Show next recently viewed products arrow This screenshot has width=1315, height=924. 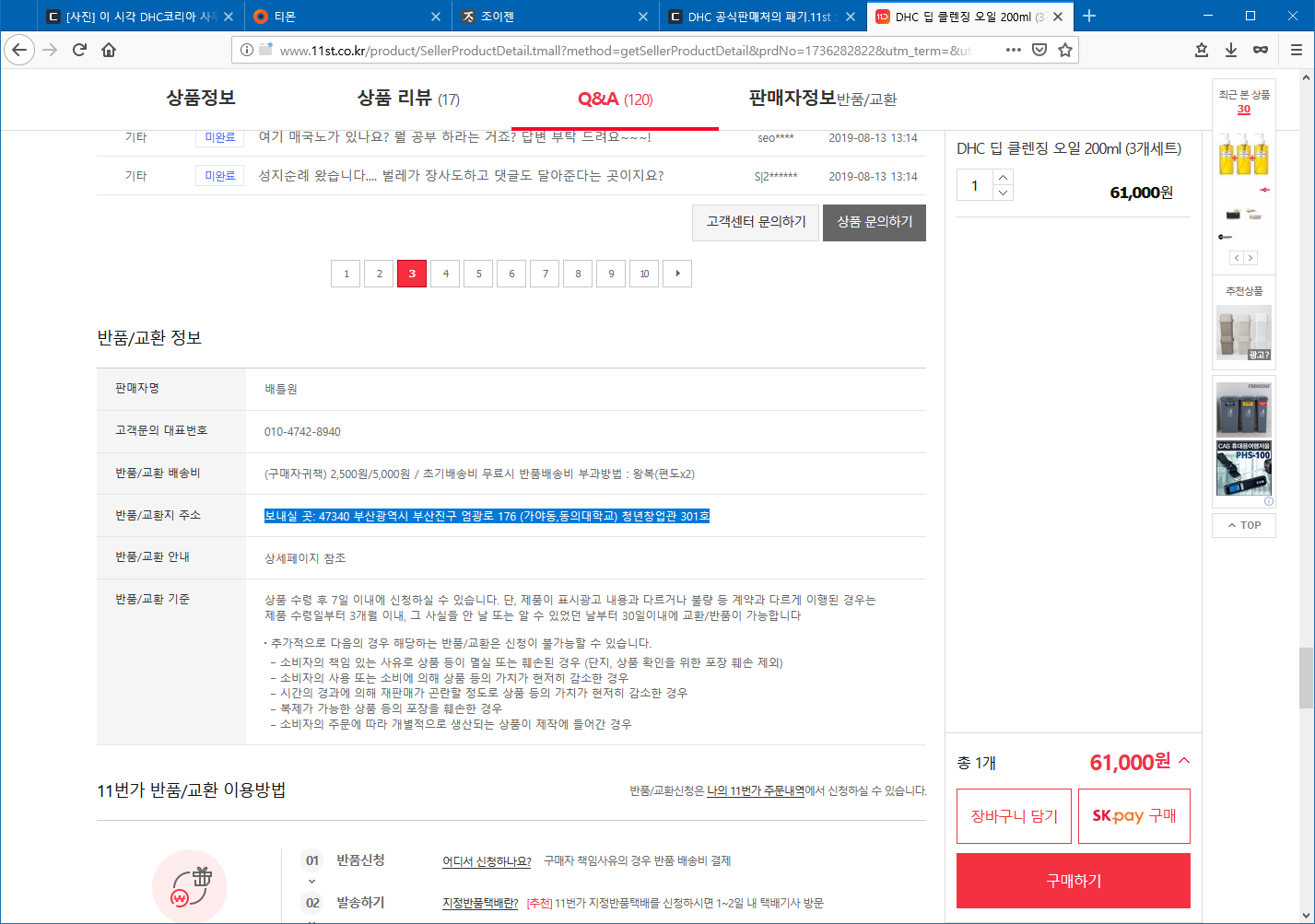pos(1250,258)
